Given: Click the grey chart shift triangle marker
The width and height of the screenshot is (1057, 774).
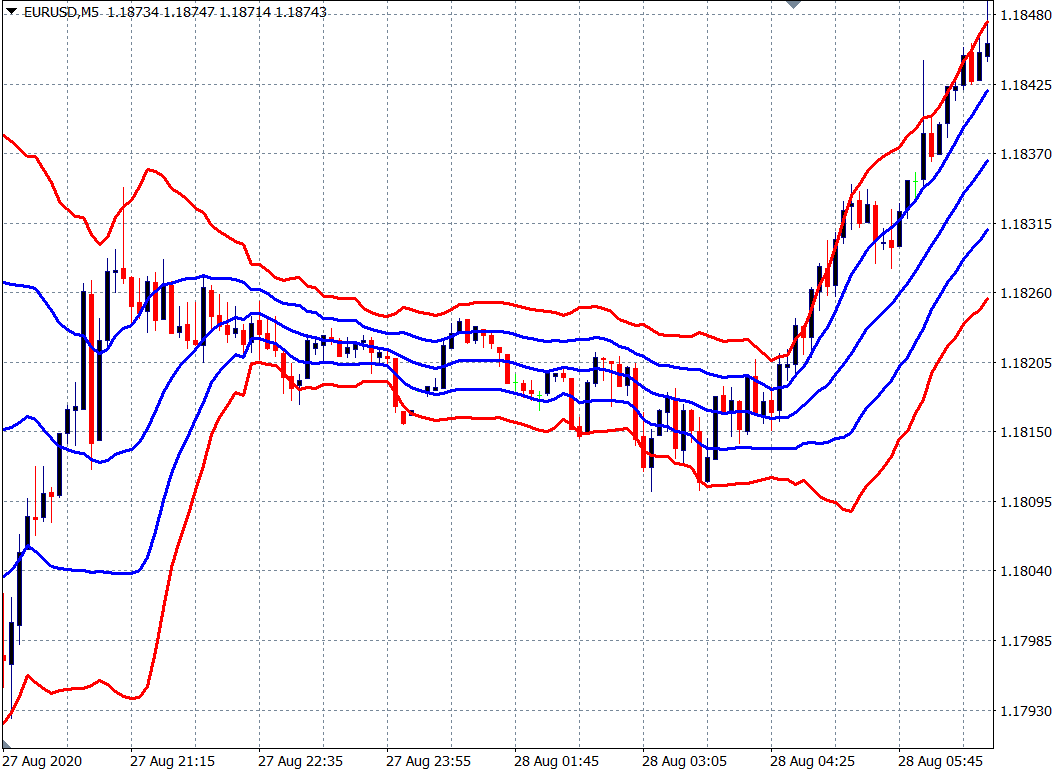Looking at the screenshot, I should (x=794, y=5).
